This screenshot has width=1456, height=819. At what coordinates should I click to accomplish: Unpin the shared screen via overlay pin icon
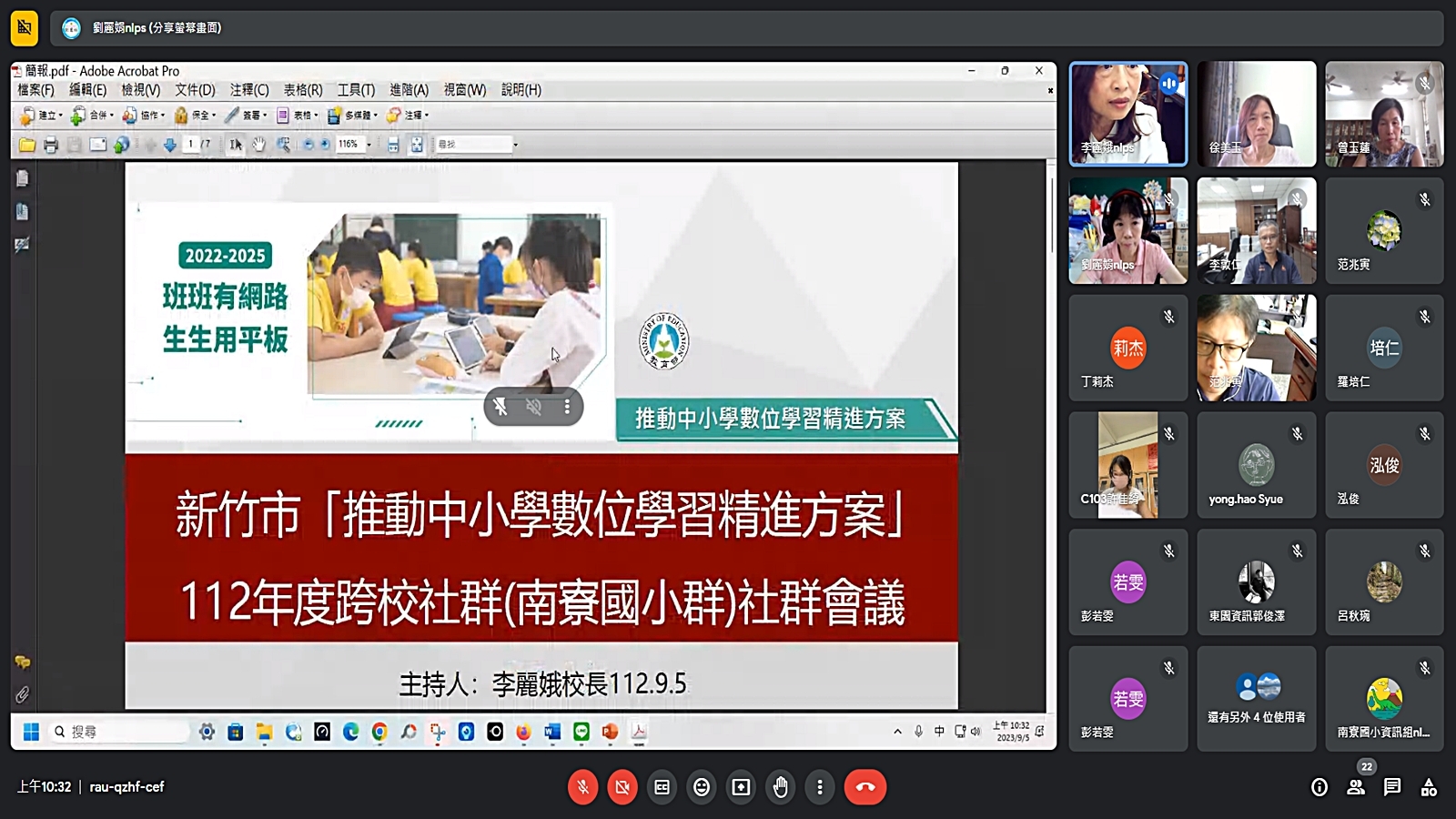click(x=500, y=407)
